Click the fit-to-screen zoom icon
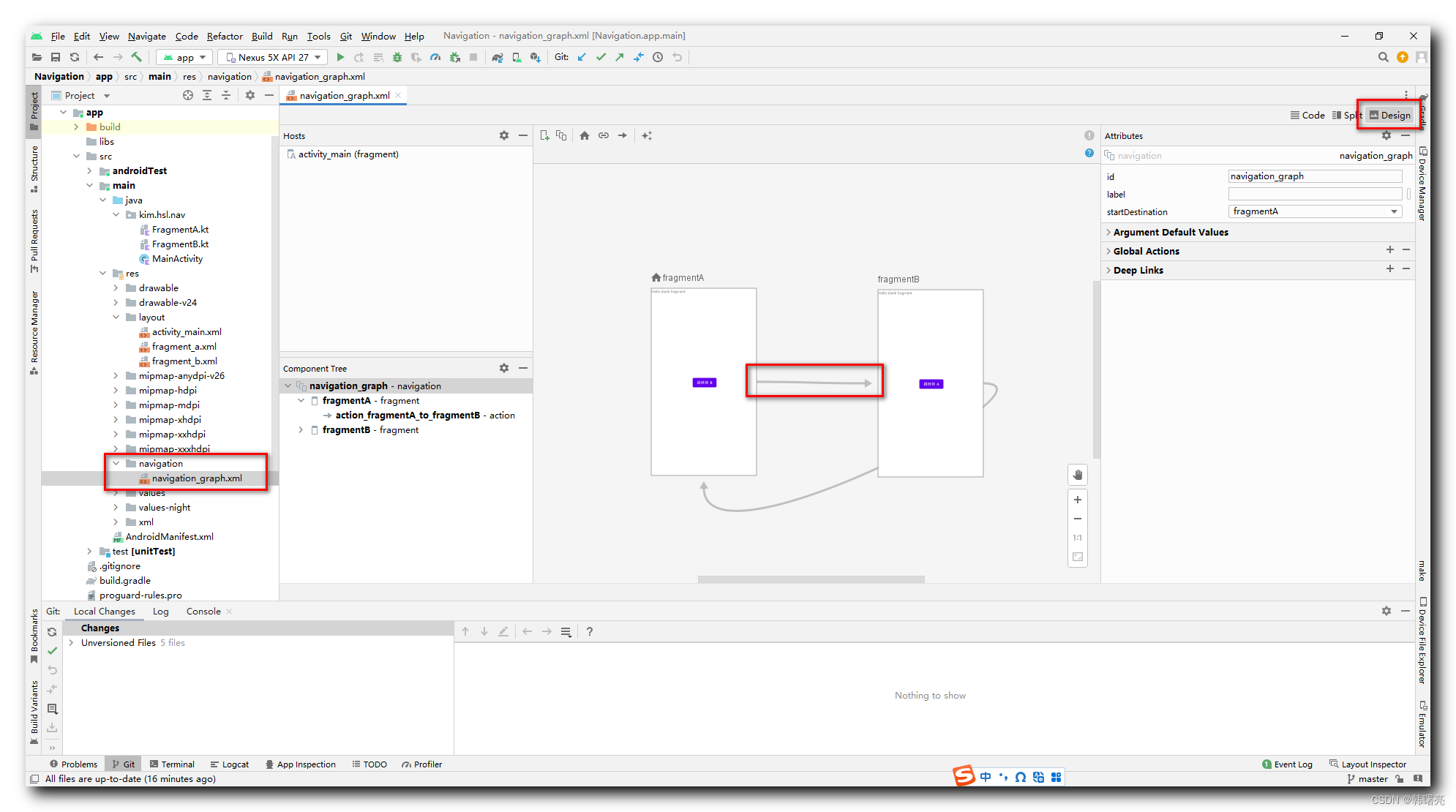1456x812 pixels. [1078, 557]
